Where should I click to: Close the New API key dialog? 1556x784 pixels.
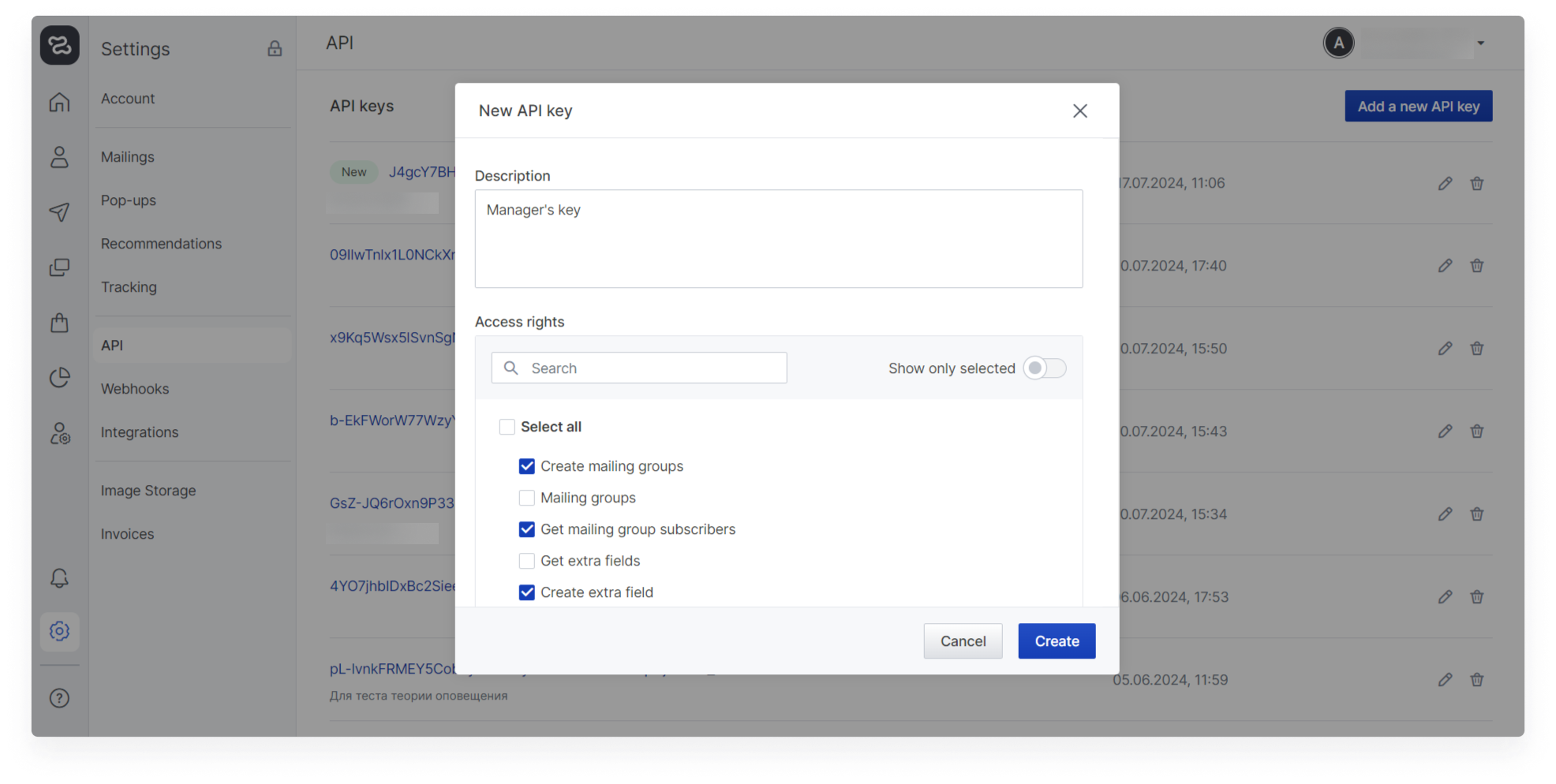pos(1080,111)
